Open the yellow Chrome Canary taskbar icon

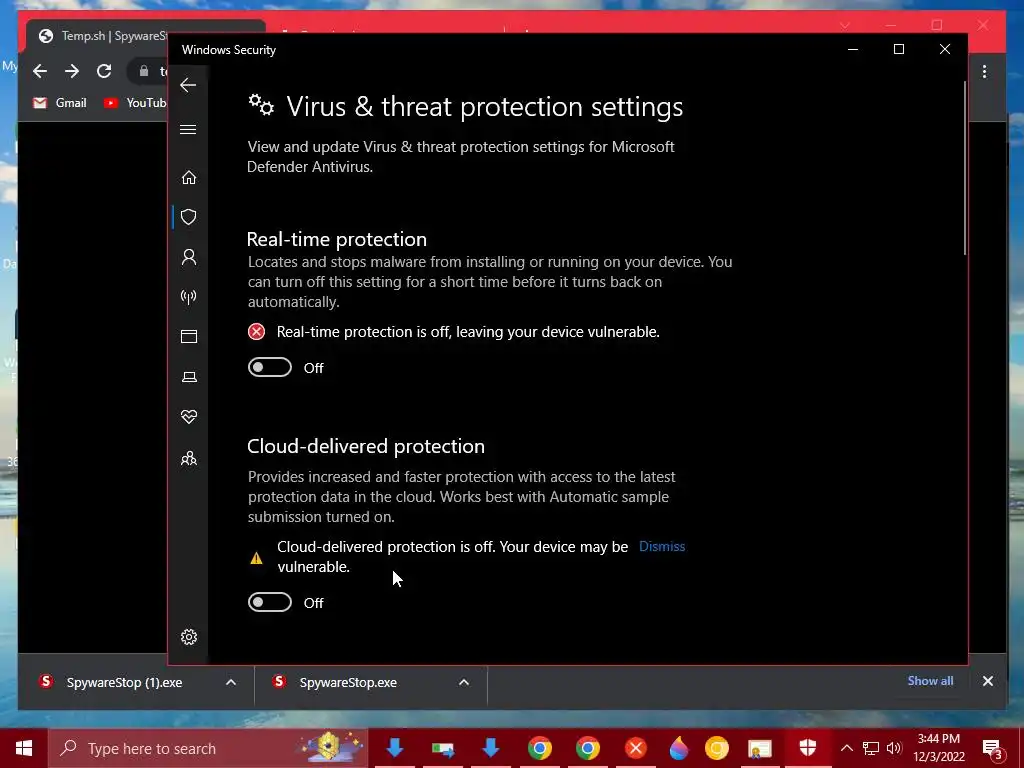click(716, 748)
